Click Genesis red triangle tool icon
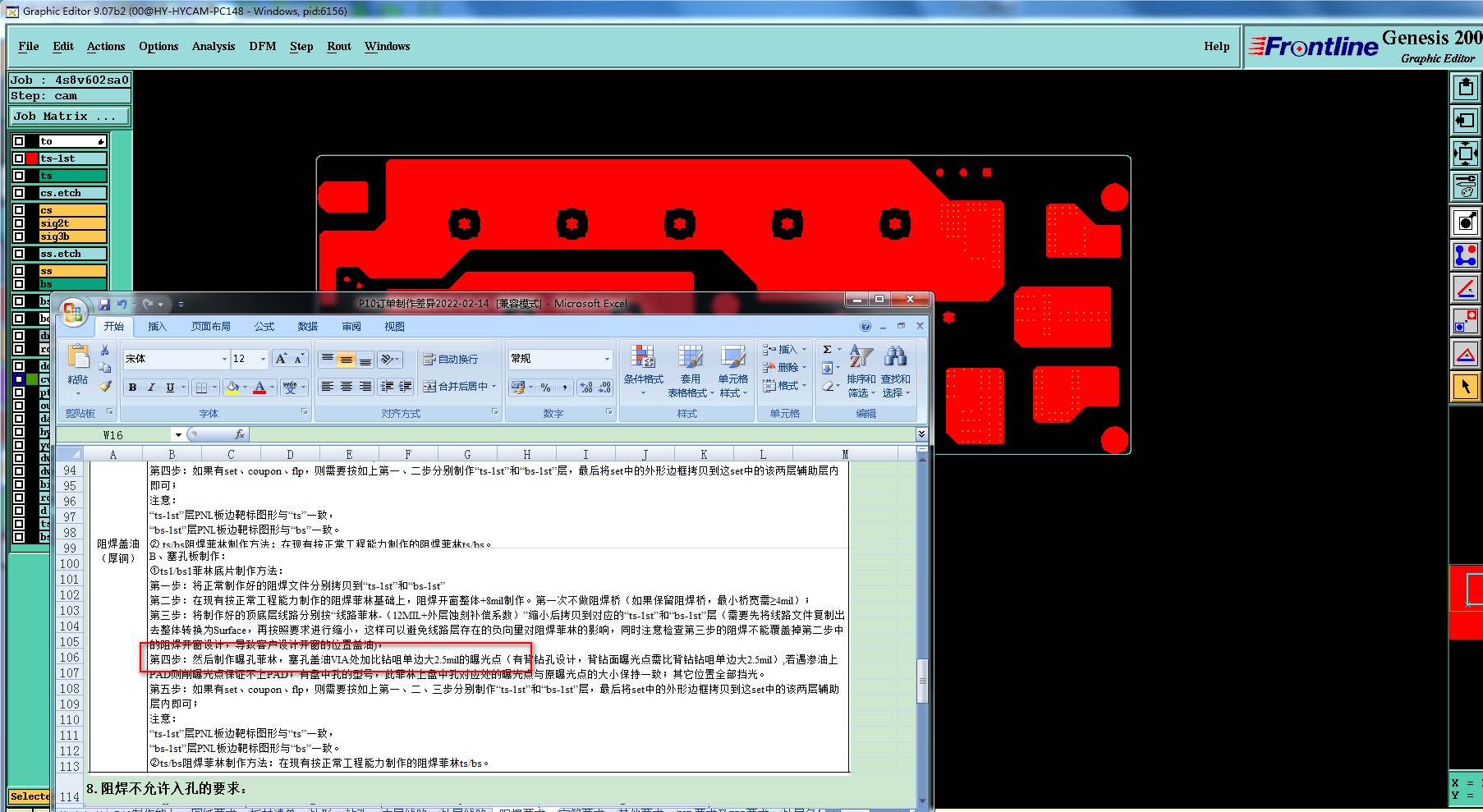This screenshot has height=812, width=1483. (x=1465, y=354)
